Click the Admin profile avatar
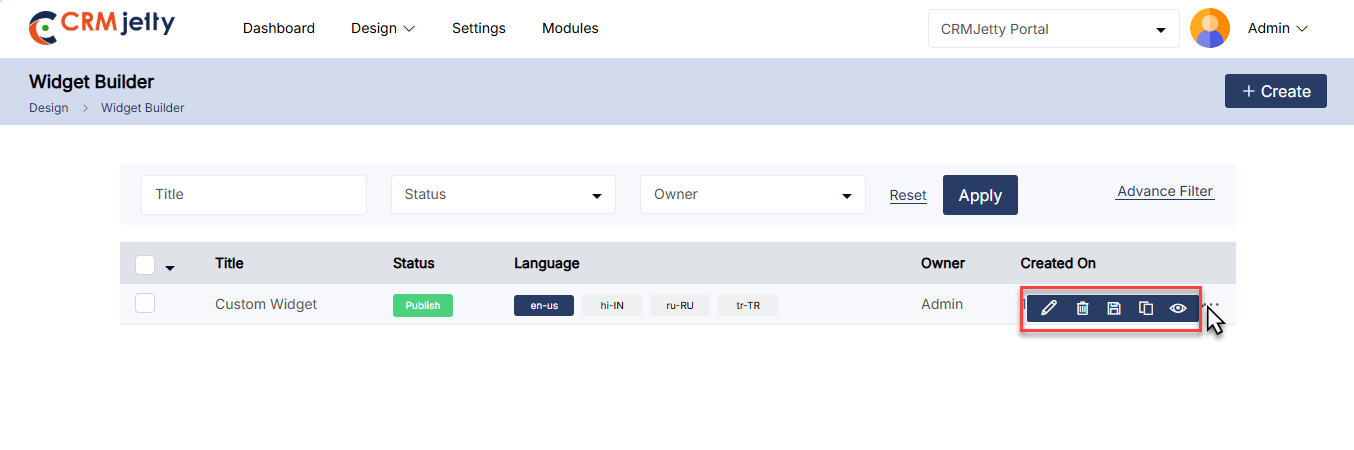The height and width of the screenshot is (450, 1354). pos(1210,29)
